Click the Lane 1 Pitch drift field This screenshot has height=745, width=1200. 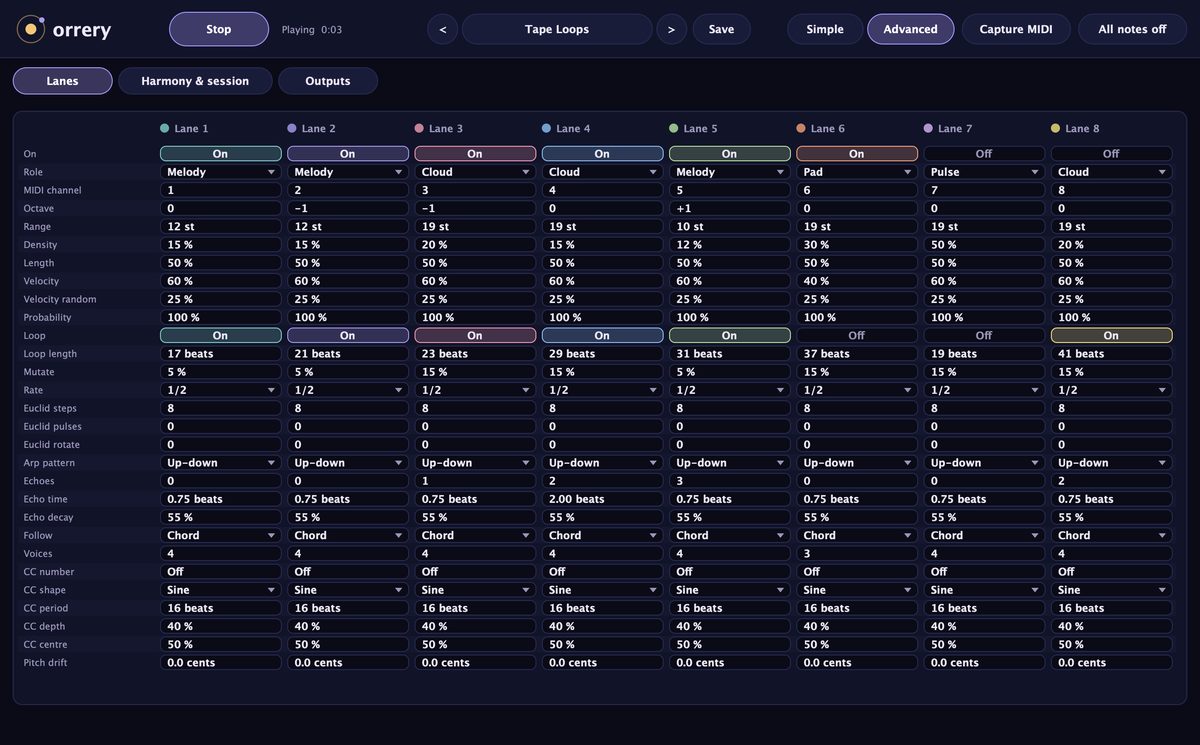(x=220, y=663)
